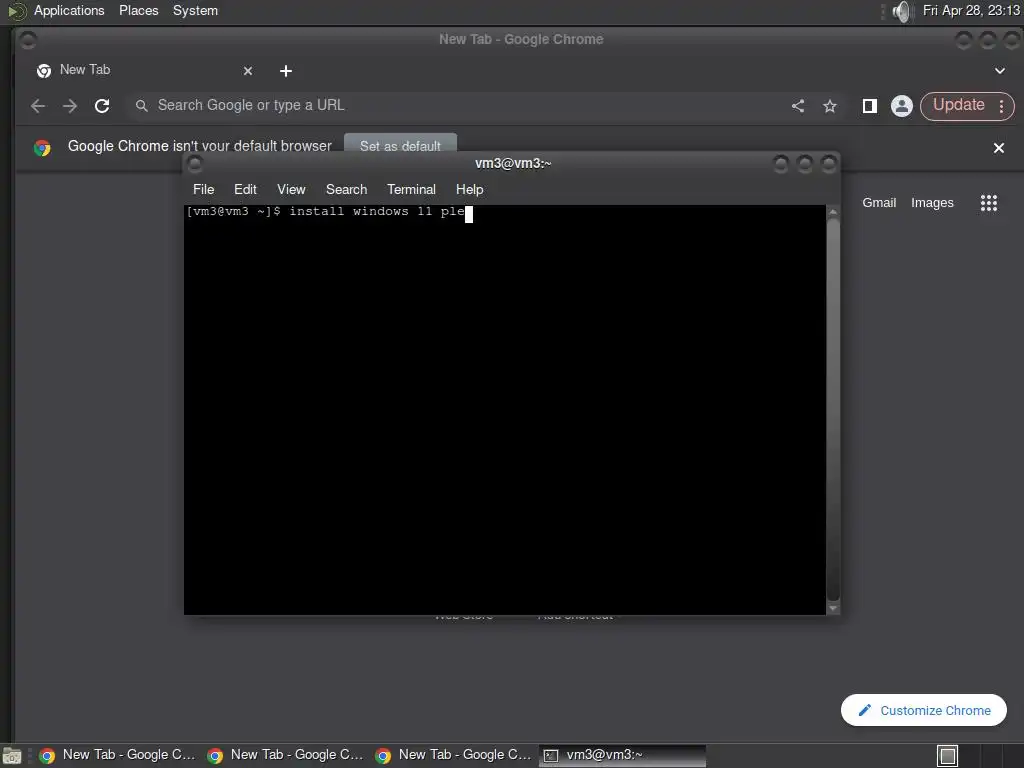Open the terminal Search menu

[346, 189]
